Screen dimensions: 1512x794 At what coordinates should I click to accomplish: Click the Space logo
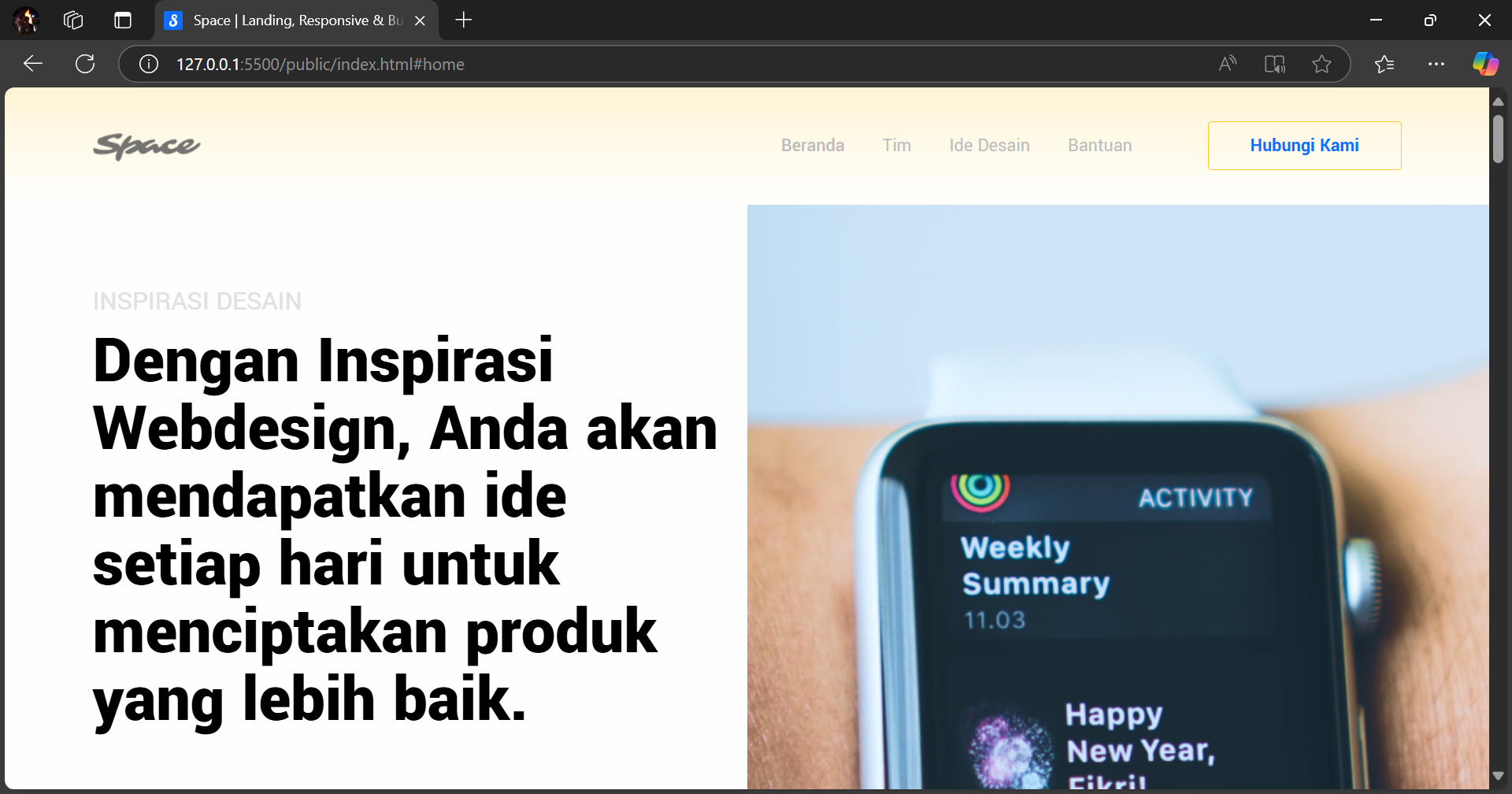[146, 146]
